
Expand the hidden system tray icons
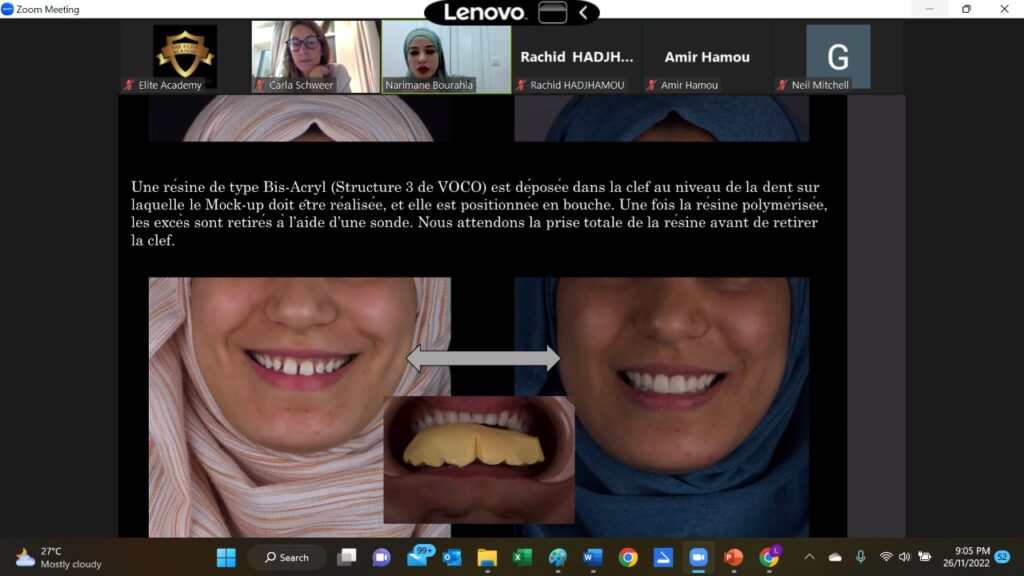(809, 557)
